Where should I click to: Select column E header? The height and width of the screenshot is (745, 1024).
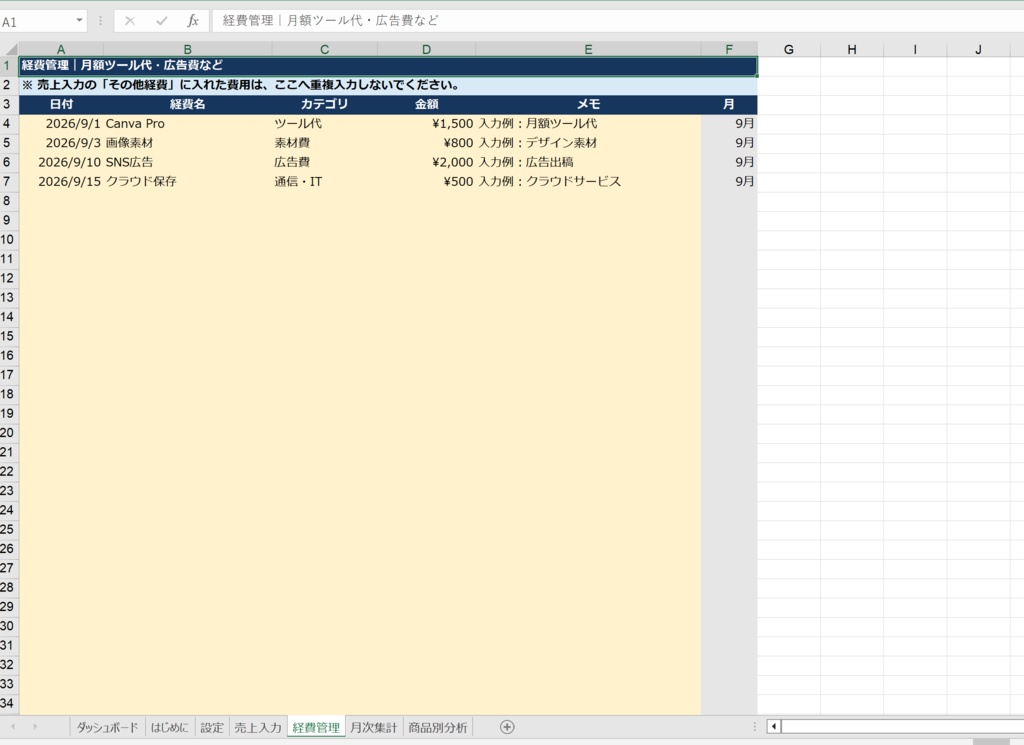tap(588, 50)
